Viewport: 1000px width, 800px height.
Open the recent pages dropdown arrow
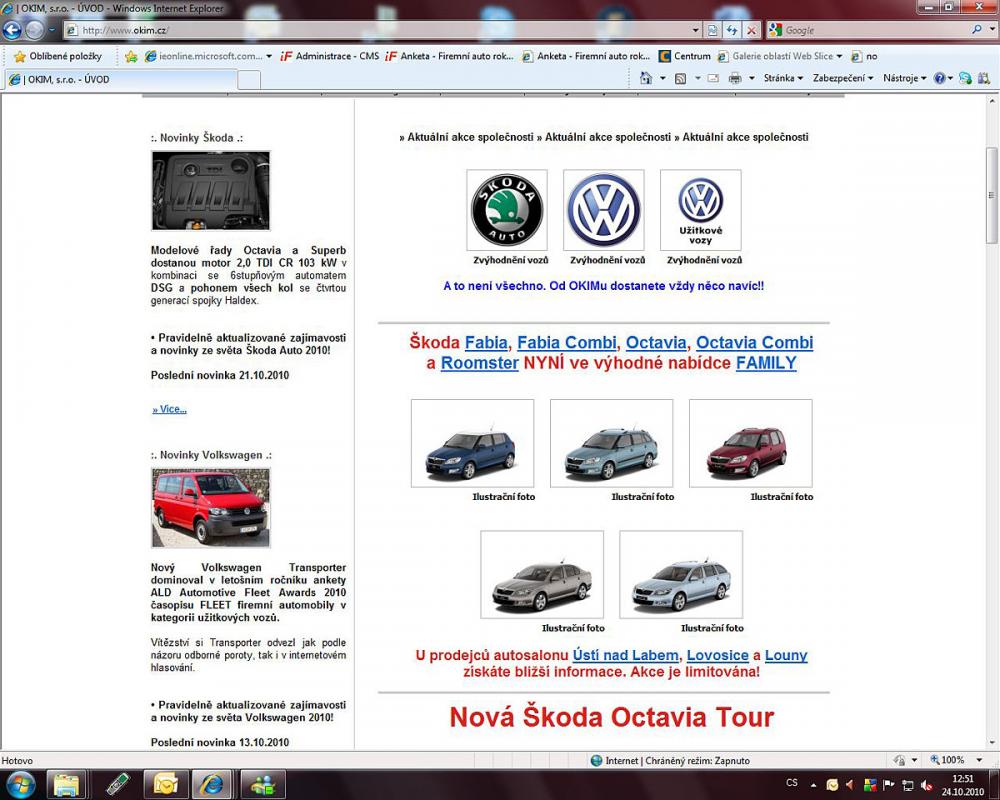(52, 29)
